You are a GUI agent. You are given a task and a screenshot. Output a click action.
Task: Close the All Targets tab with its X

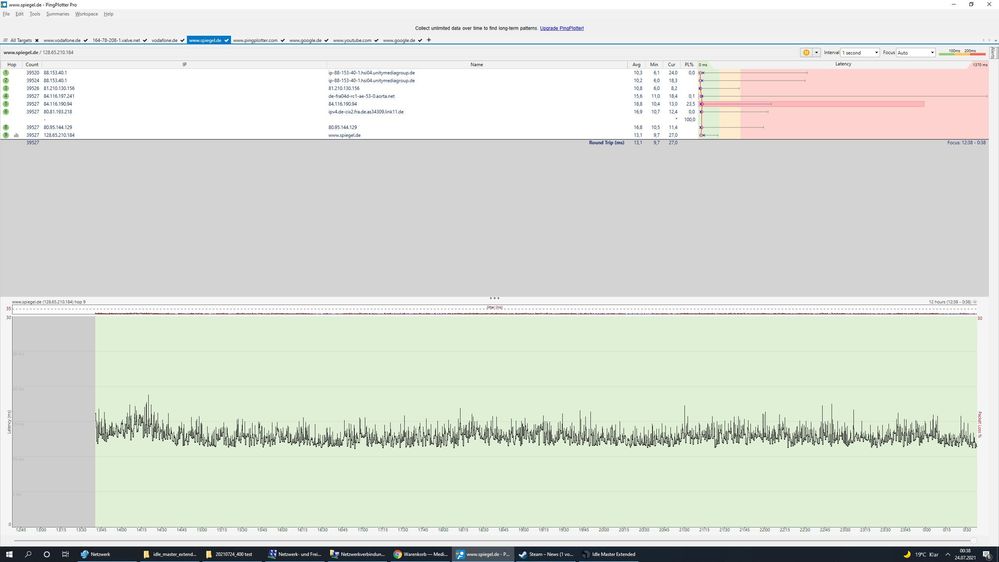point(37,40)
